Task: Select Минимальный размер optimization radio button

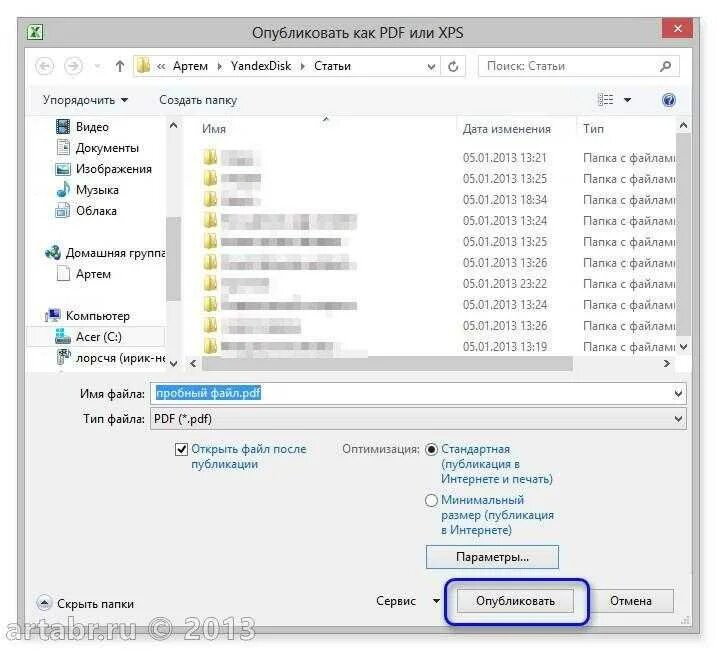Action: [431, 501]
